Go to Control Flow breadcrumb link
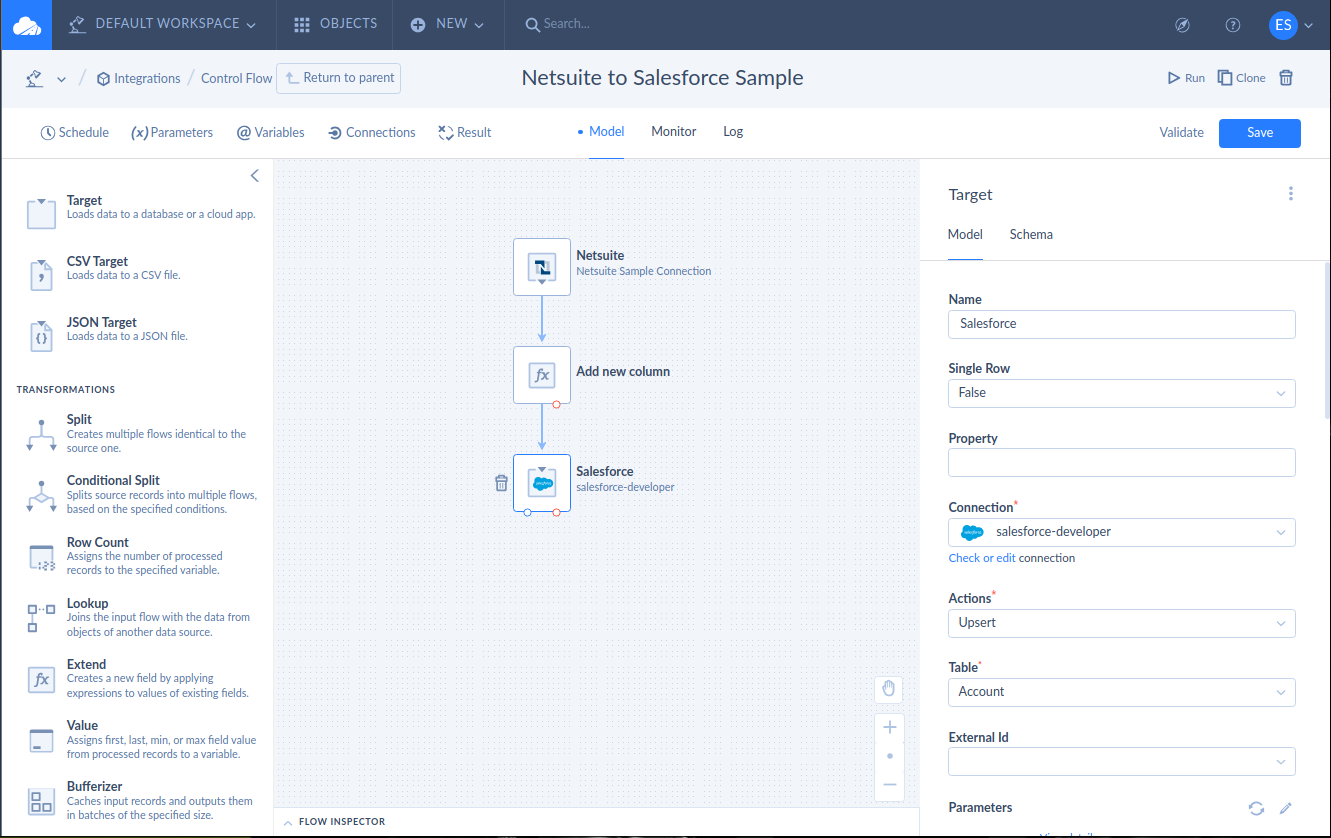The image size is (1331, 838). click(236, 78)
